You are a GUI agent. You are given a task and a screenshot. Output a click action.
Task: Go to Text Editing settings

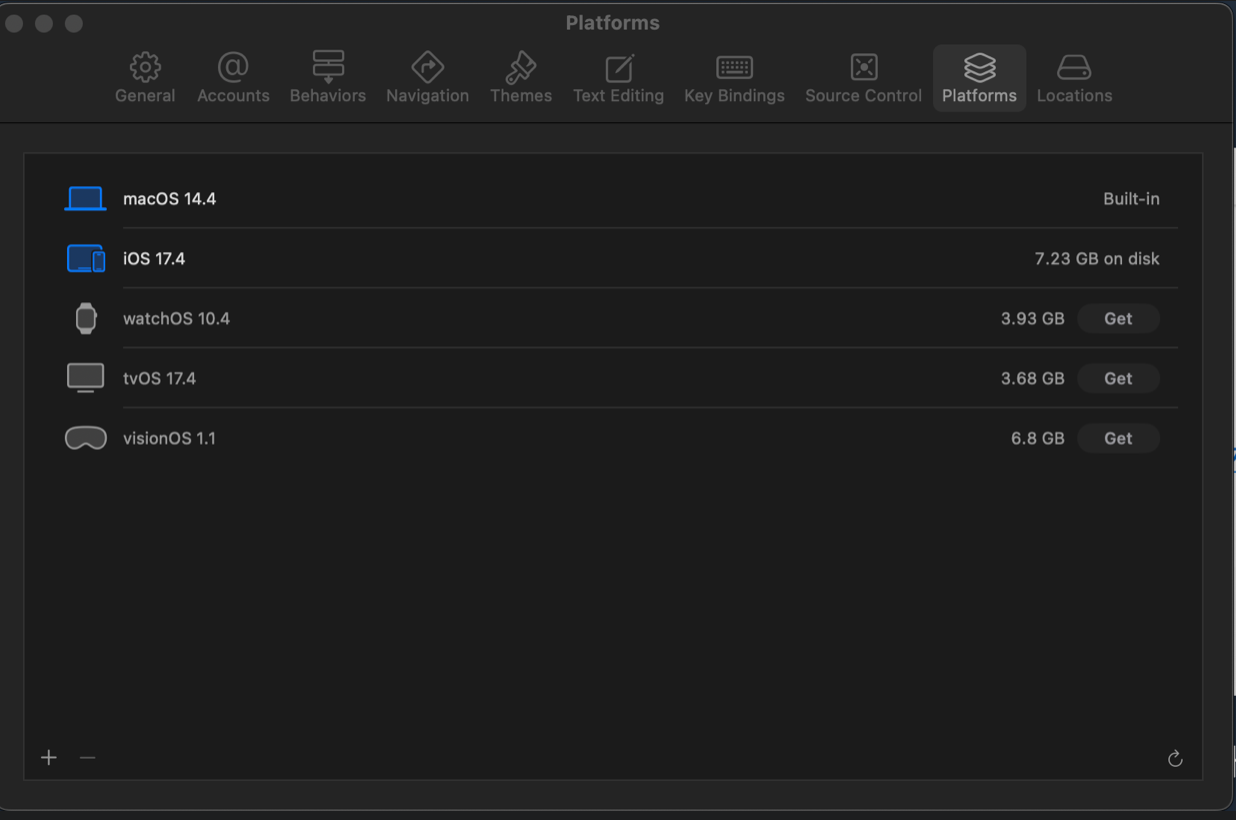pos(618,78)
